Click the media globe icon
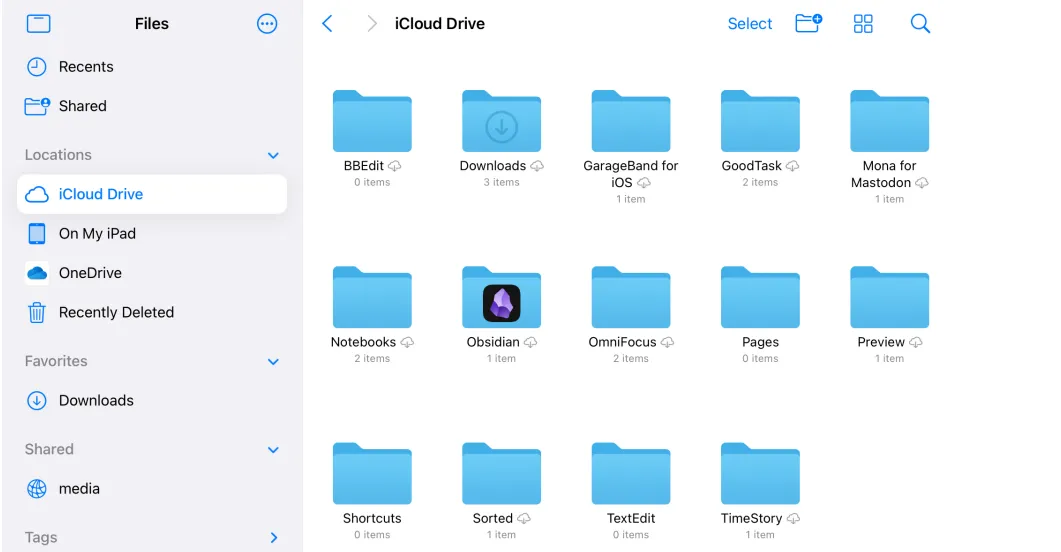Viewport: 1061px width, 552px height. (37, 488)
